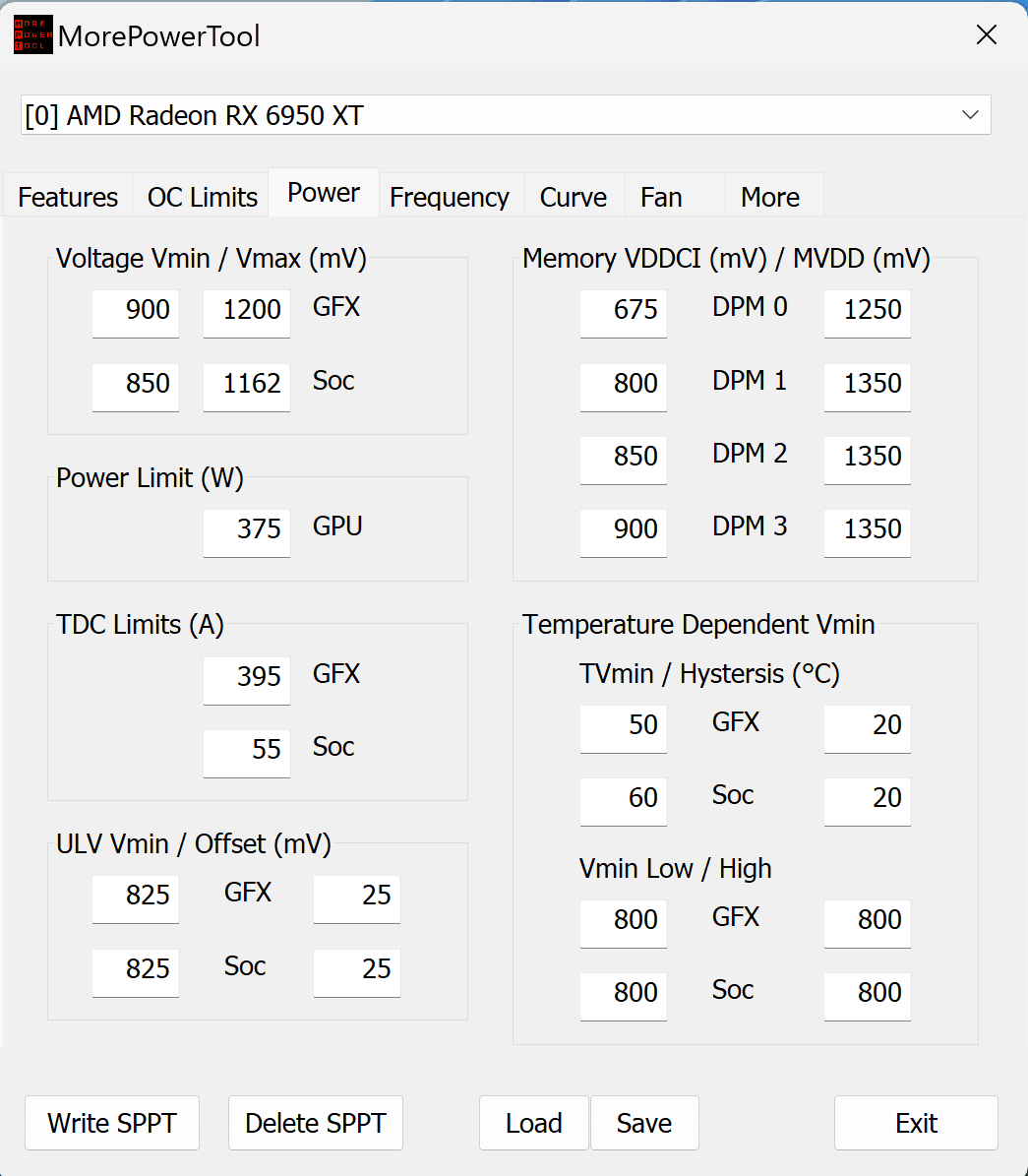This screenshot has width=1028, height=1176.
Task: Click the Exit button
Action: click(916, 1123)
